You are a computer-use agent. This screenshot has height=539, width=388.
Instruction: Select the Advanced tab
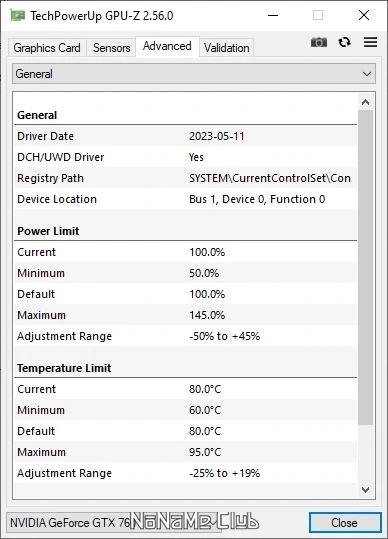(x=167, y=46)
